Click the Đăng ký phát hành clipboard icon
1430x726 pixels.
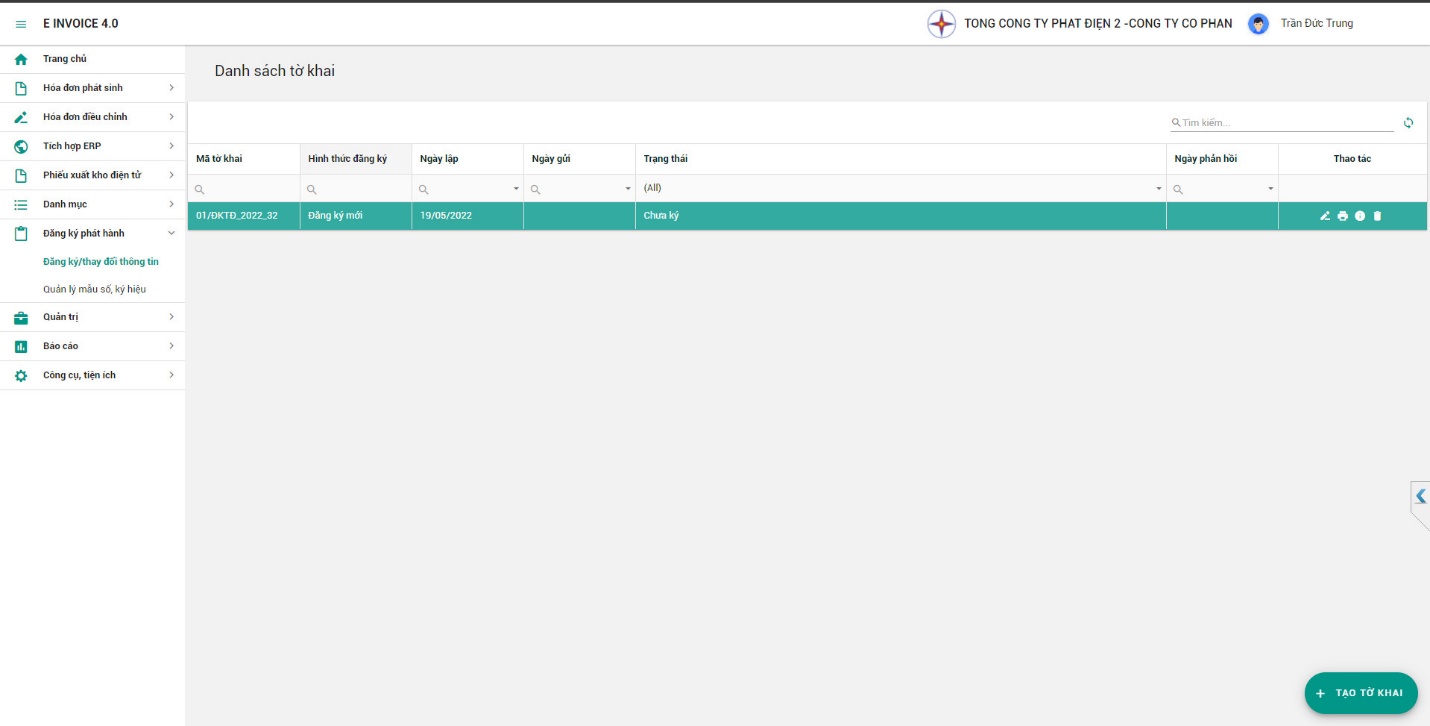coord(21,234)
